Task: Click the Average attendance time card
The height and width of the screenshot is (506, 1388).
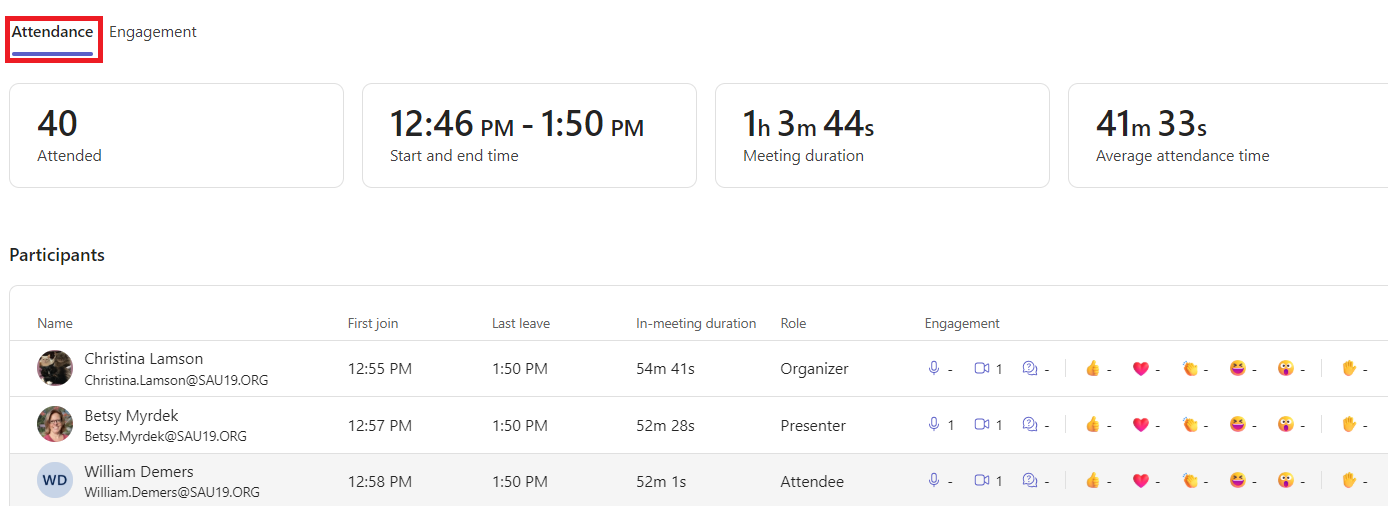Action: click(x=1228, y=135)
